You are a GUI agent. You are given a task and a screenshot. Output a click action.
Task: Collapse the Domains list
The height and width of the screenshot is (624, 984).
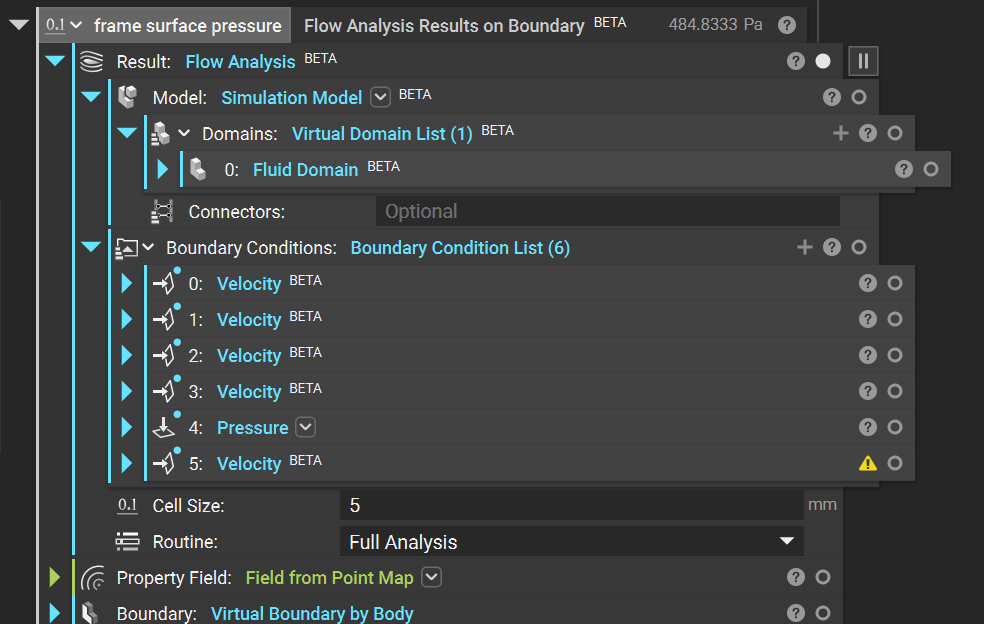[127, 132]
